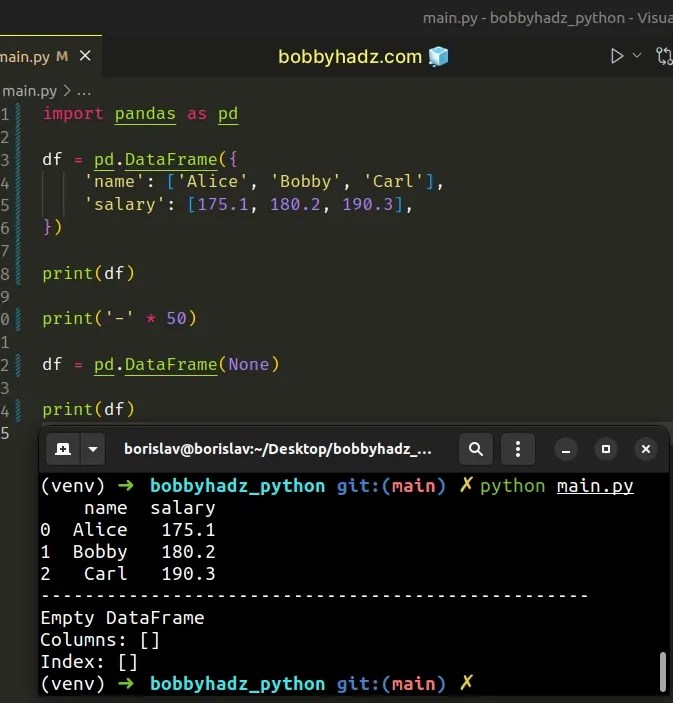Screen dimensions: 673x703
Task: Click the terminal scrollbar thumb
Action: coord(663,672)
